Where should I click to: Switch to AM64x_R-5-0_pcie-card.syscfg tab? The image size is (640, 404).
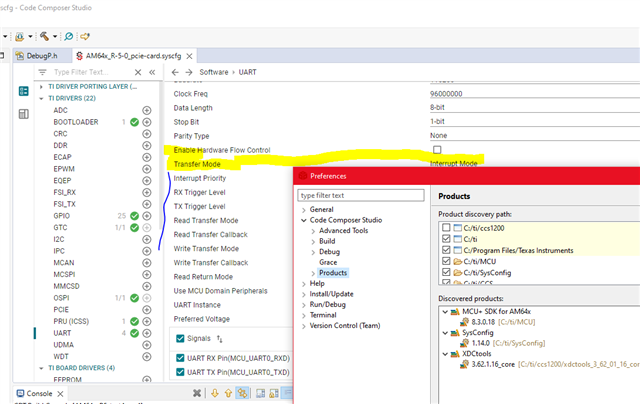tap(133, 56)
